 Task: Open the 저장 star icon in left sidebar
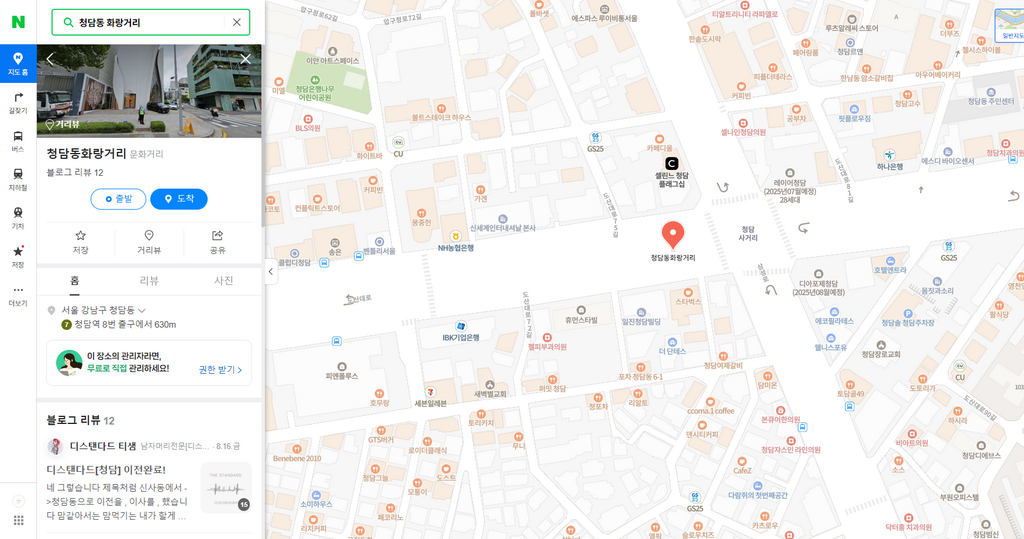coord(18,257)
